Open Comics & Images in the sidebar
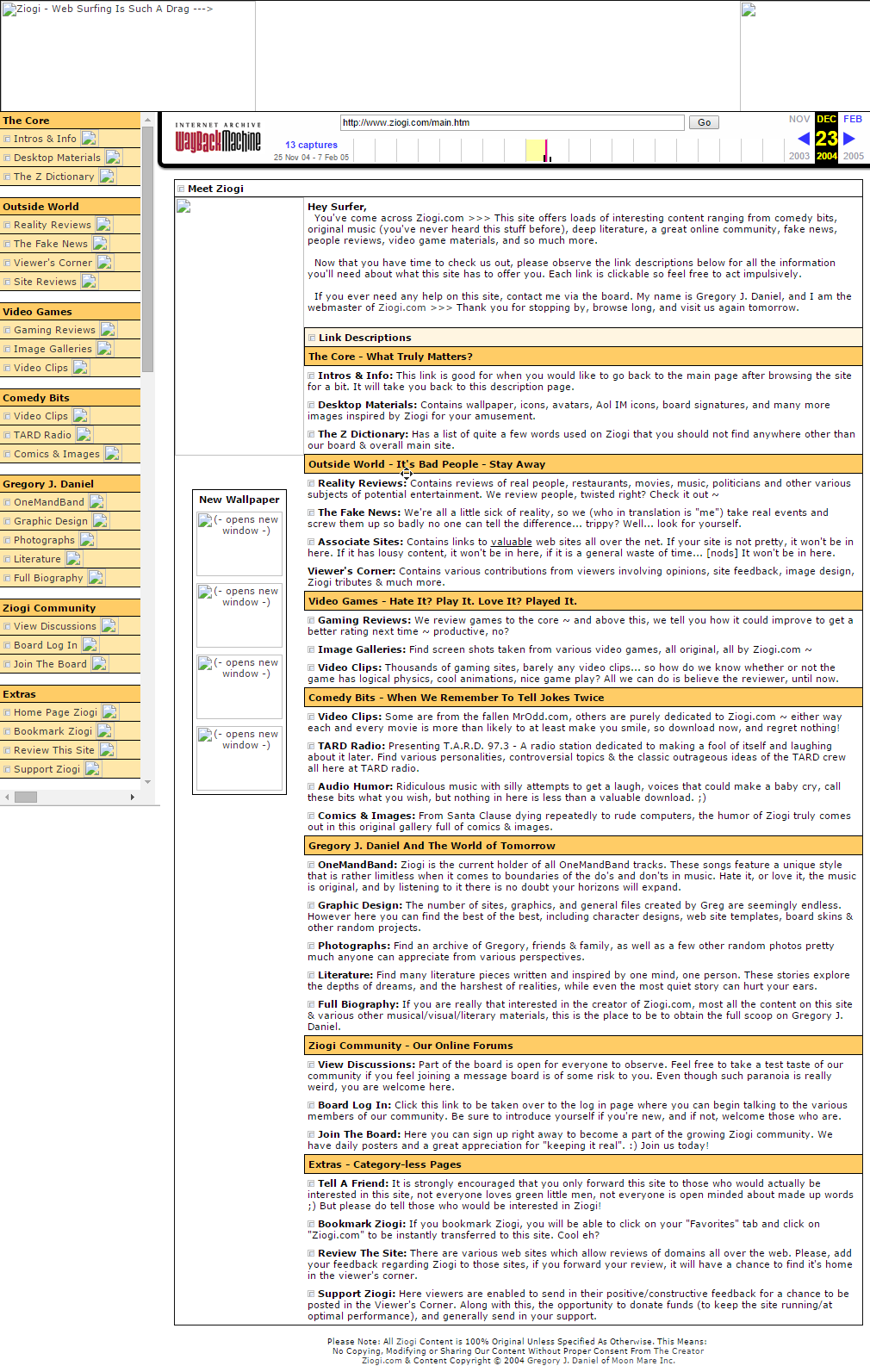 57,454
